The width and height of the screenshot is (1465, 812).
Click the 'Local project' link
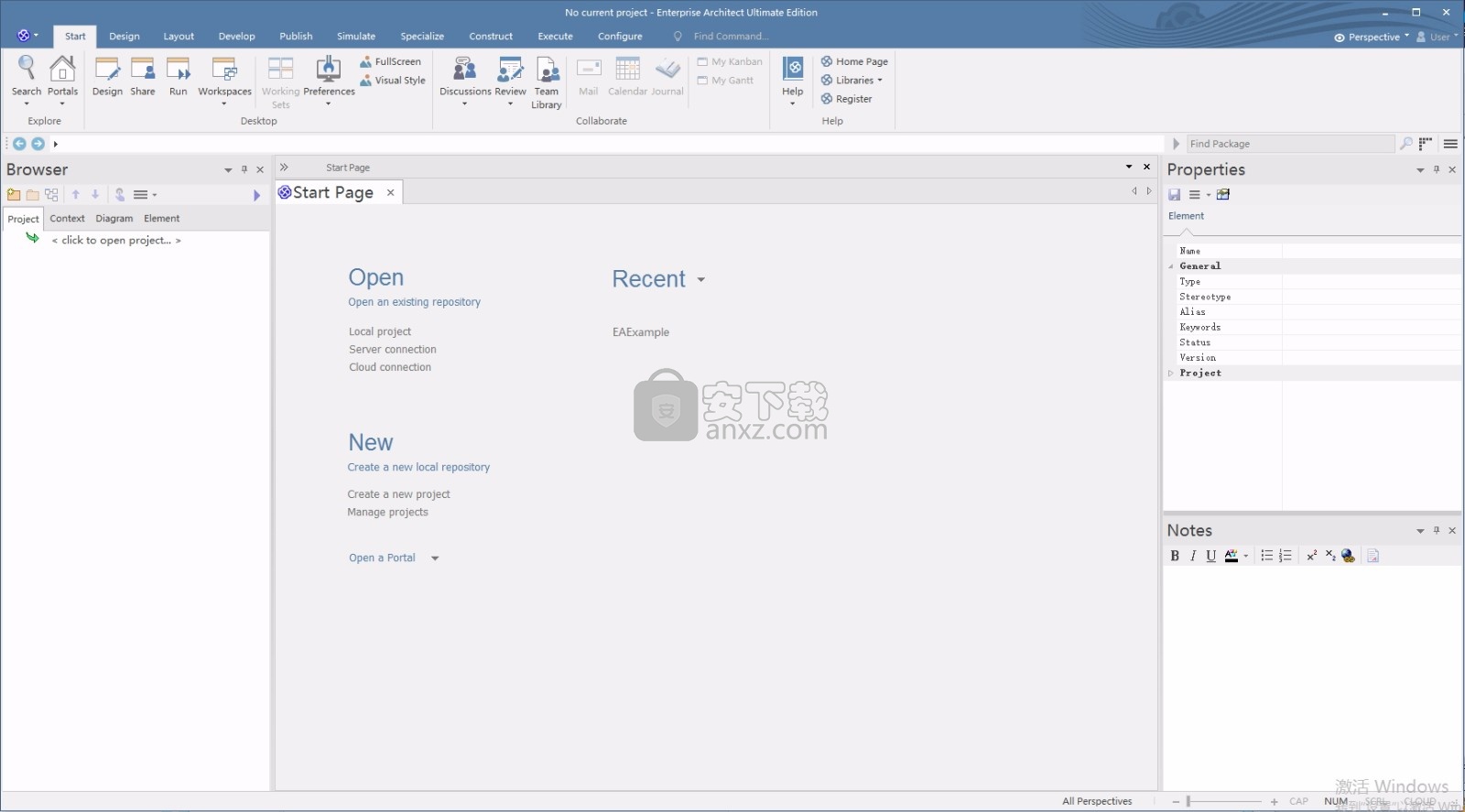tap(380, 332)
